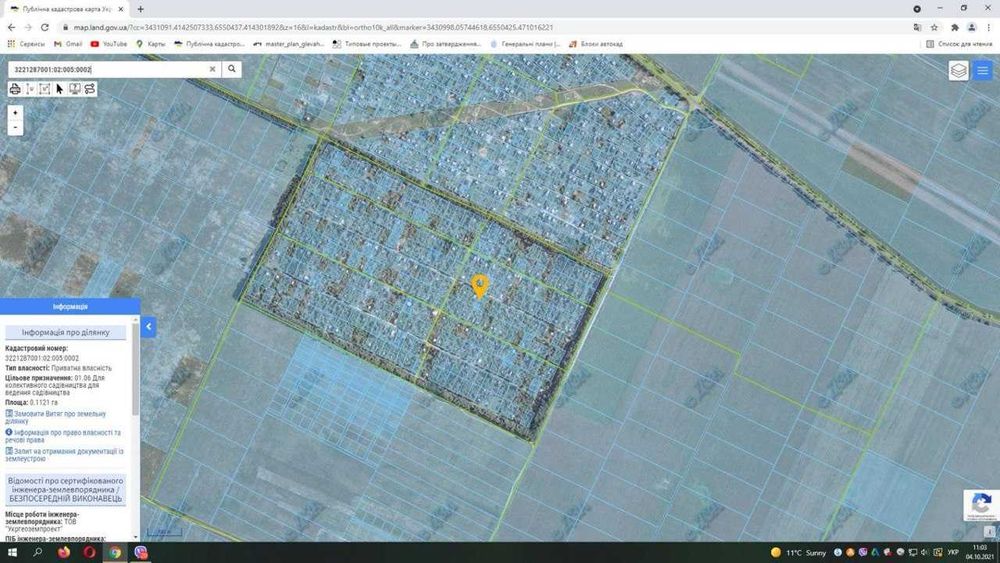1000x563 pixels.
Task: Zoom out the map with minus button
Action: click(15, 128)
